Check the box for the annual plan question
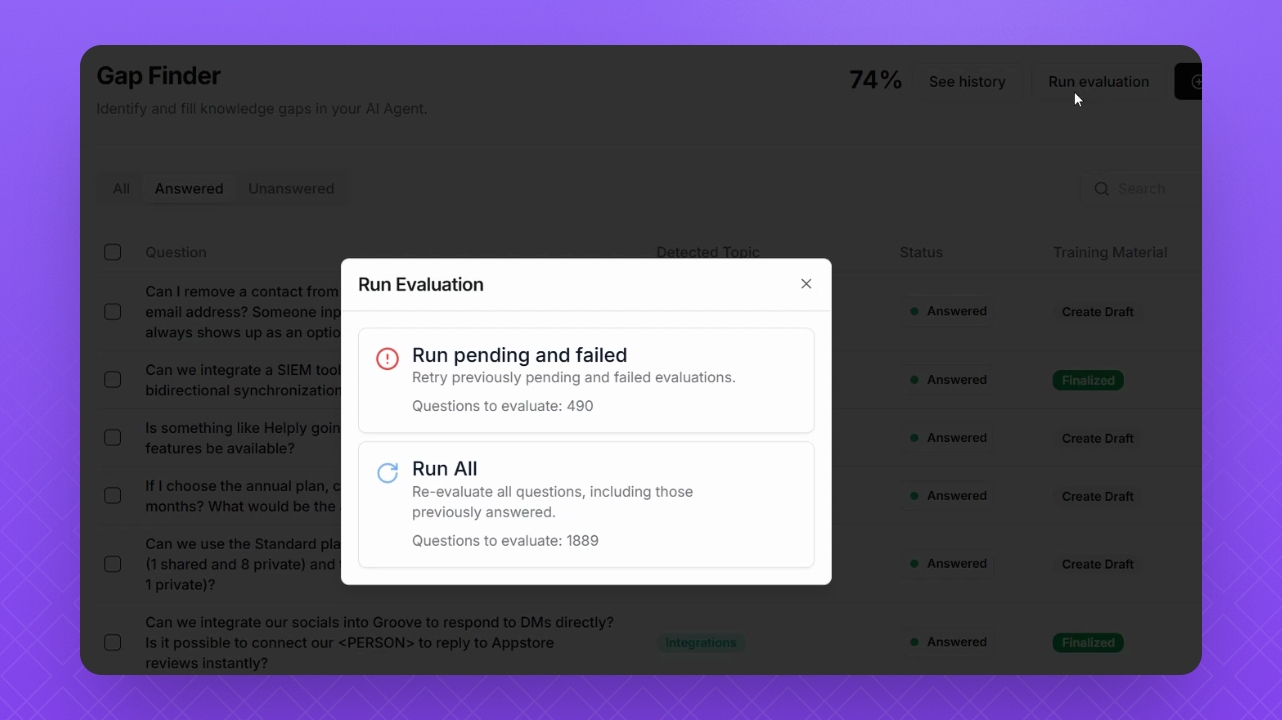Screen dimensions: 1282x720 click(113, 496)
